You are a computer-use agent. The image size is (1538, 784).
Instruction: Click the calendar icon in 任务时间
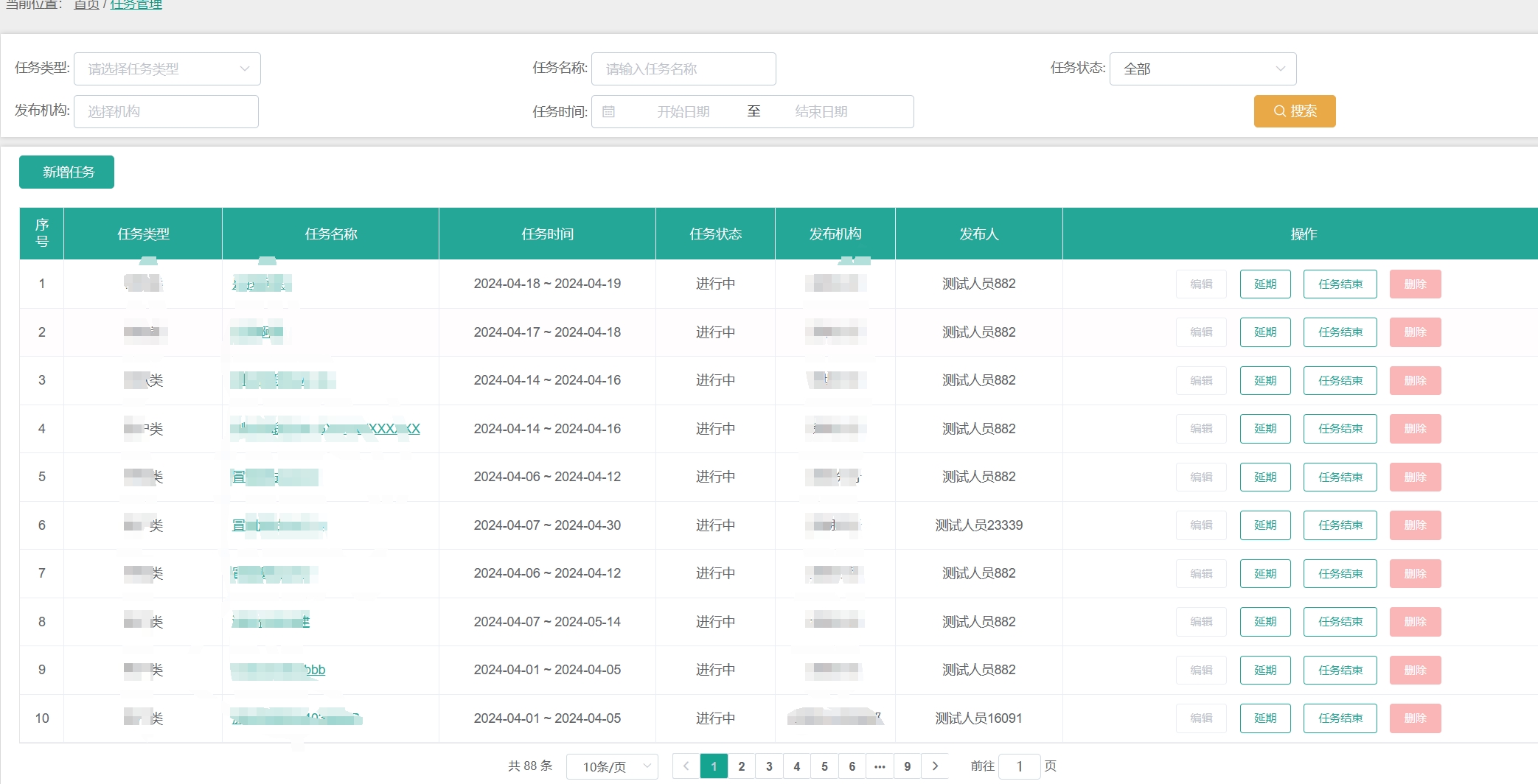[x=608, y=111]
